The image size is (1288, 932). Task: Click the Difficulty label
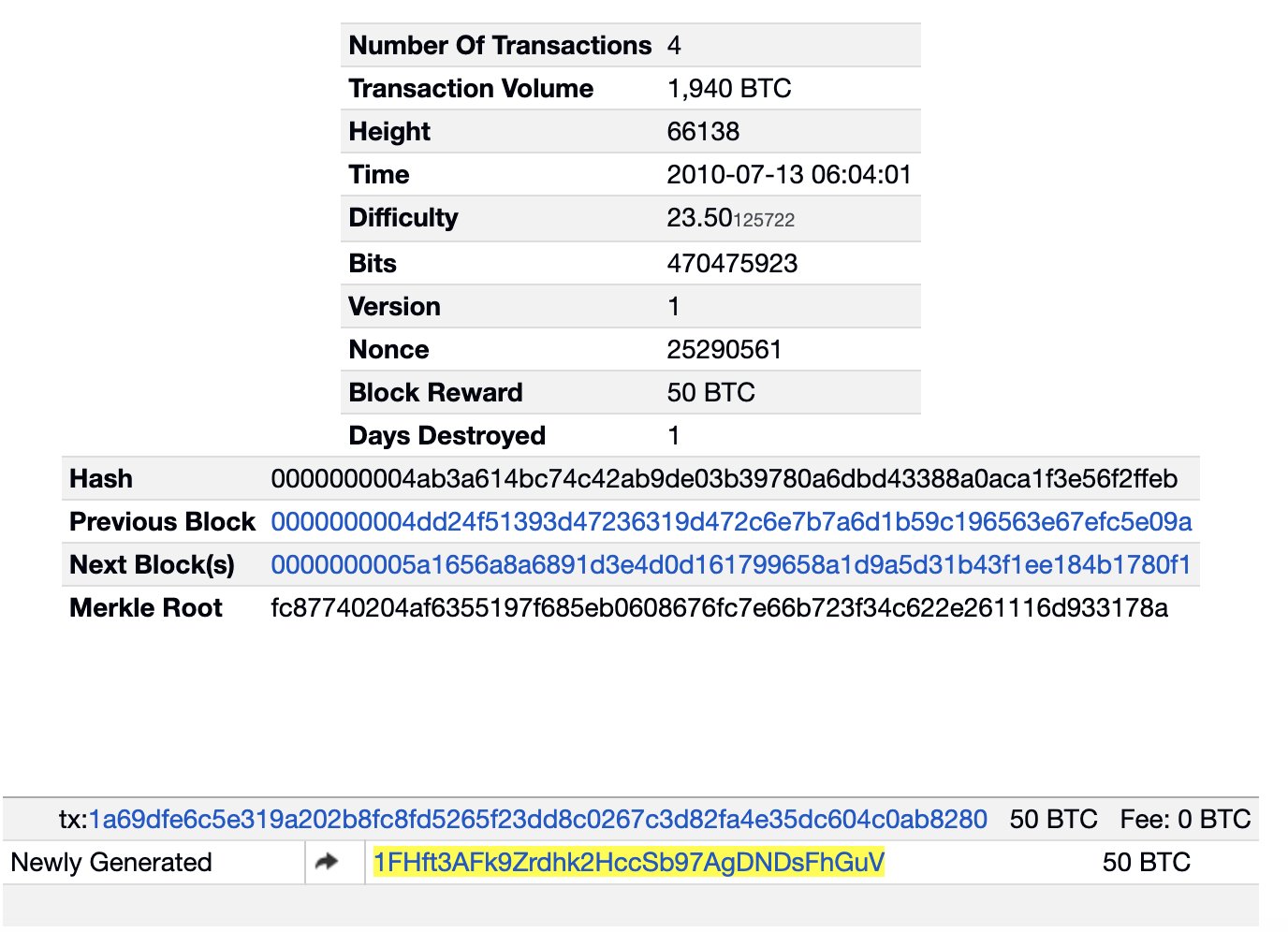point(403,217)
